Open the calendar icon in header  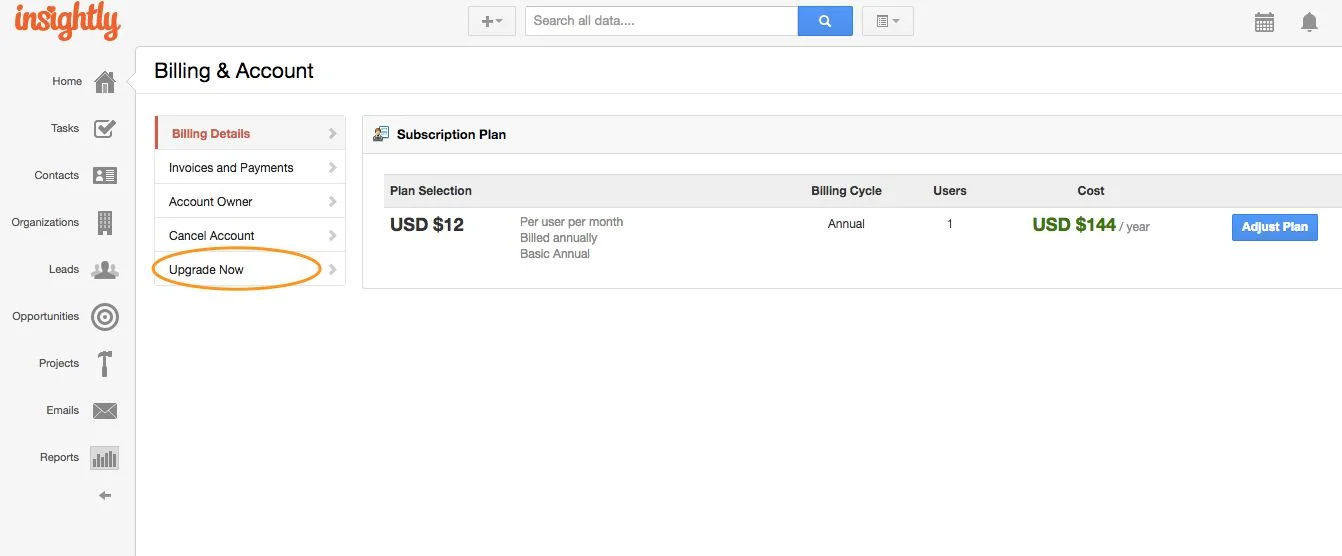pos(1264,22)
